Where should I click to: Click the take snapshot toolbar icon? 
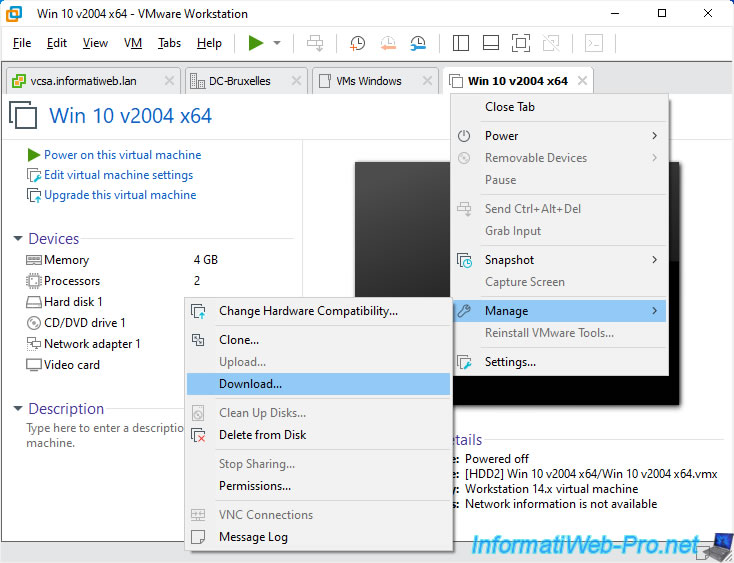[x=357, y=43]
